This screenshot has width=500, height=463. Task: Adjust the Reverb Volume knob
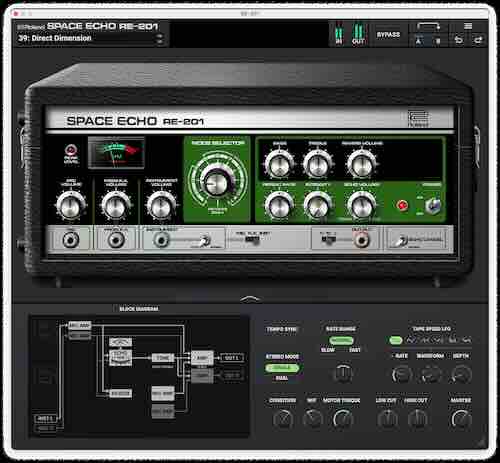click(x=362, y=164)
